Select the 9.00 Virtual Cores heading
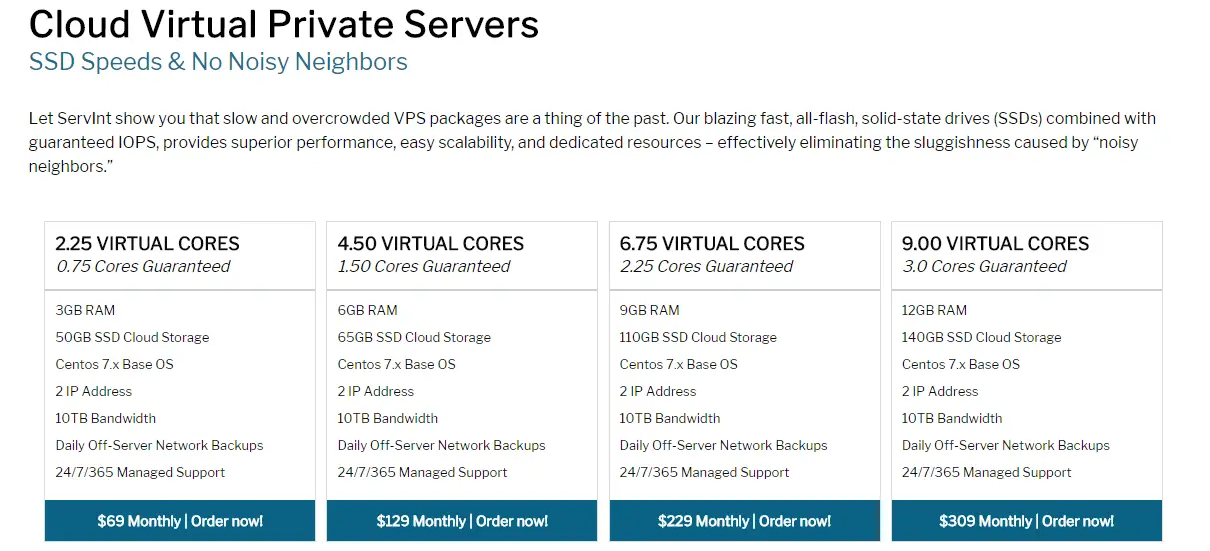Viewport: 1210px width, 551px height. 995,244
